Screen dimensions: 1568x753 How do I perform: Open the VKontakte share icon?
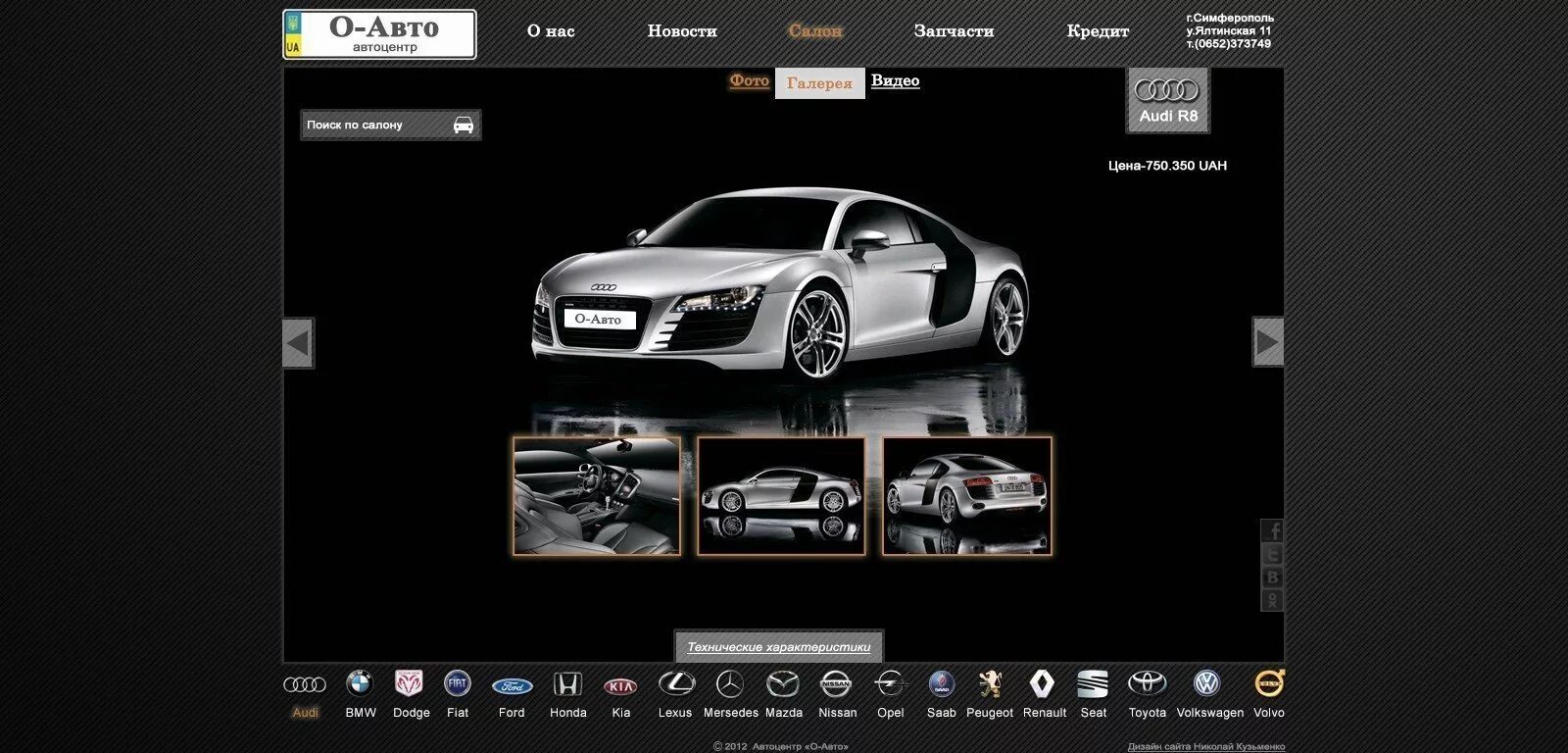(1272, 577)
